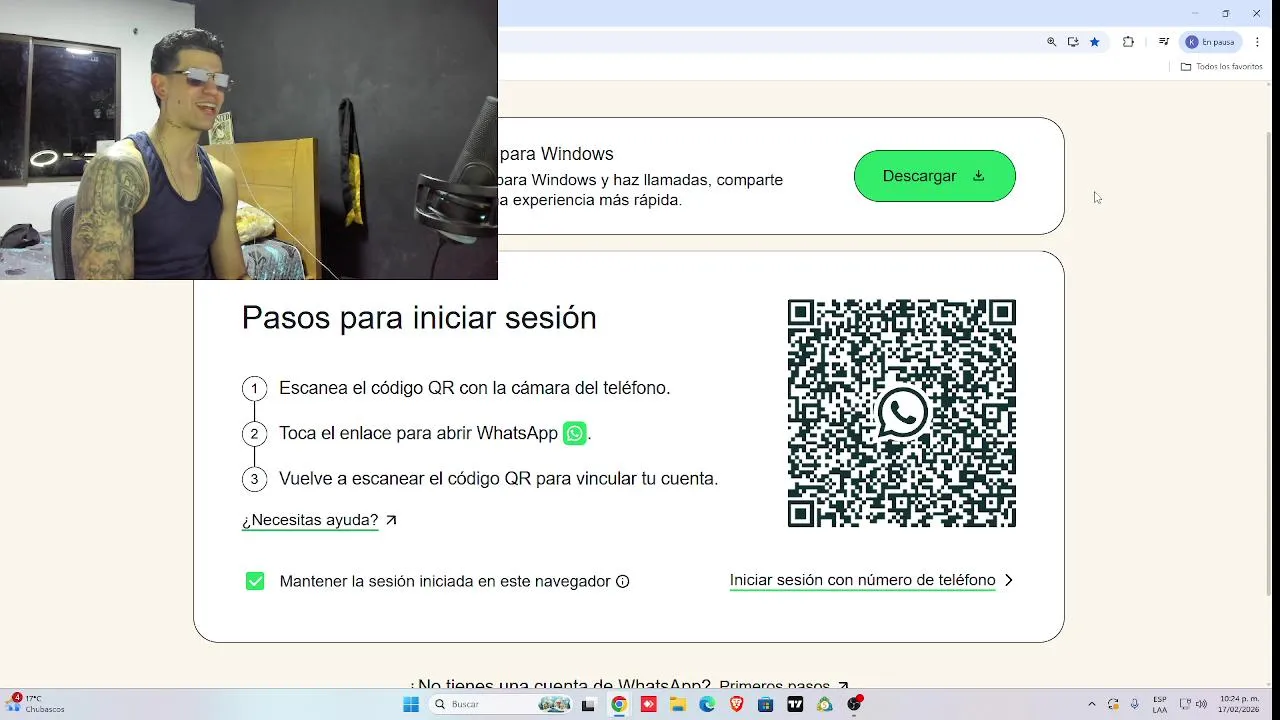This screenshot has height=720, width=1280.
Task: Open the volume speaker tray icon
Action: [x=1201, y=704]
